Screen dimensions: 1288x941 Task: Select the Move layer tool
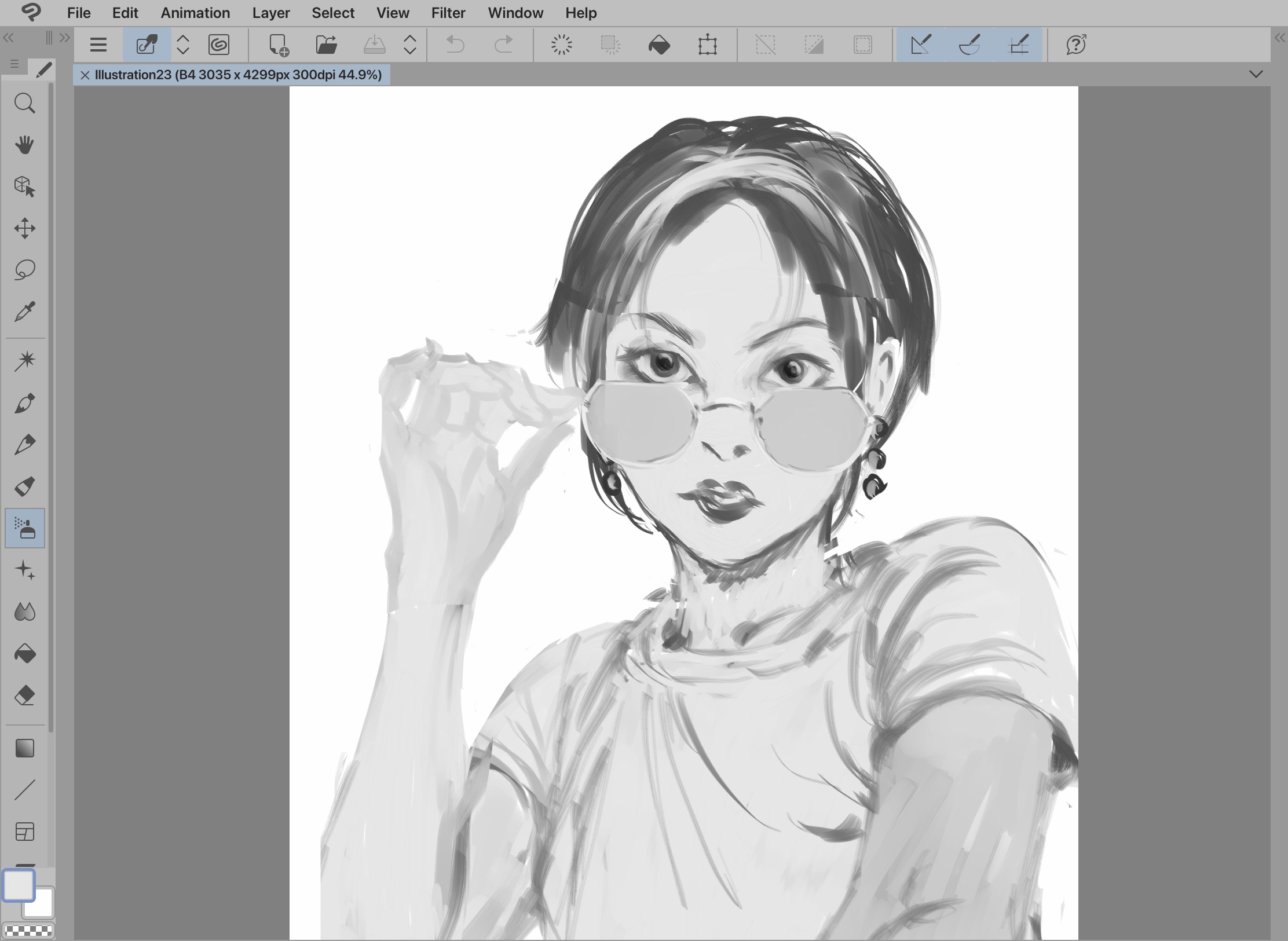click(24, 228)
